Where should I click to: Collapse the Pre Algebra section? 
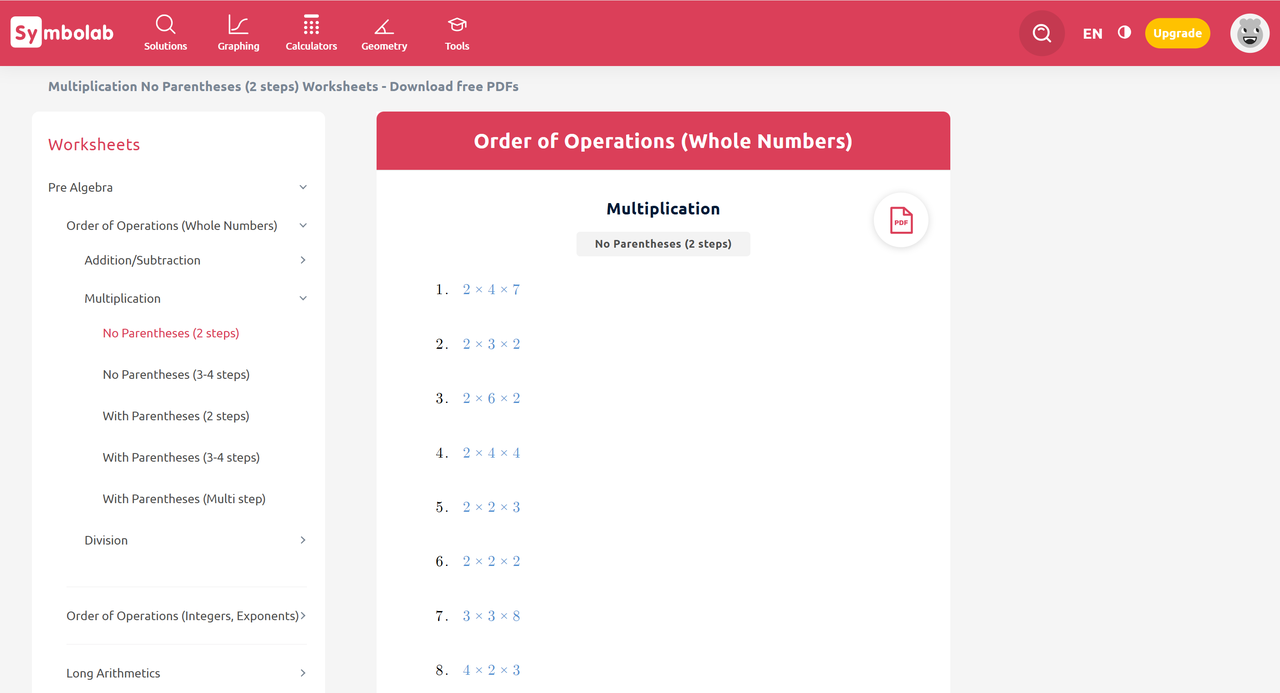pos(303,187)
